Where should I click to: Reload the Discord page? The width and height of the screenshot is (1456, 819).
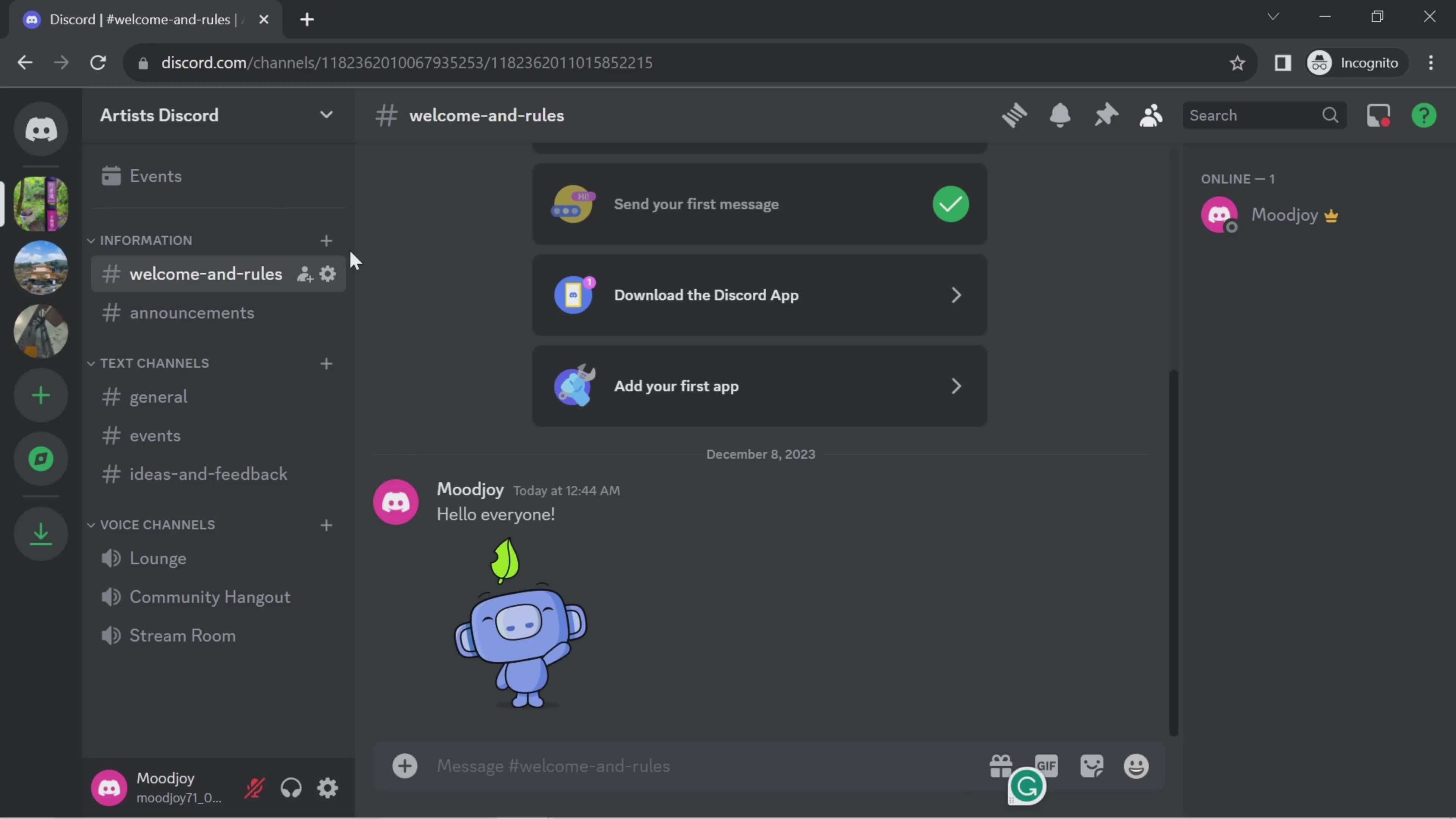pyautogui.click(x=98, y=63)
